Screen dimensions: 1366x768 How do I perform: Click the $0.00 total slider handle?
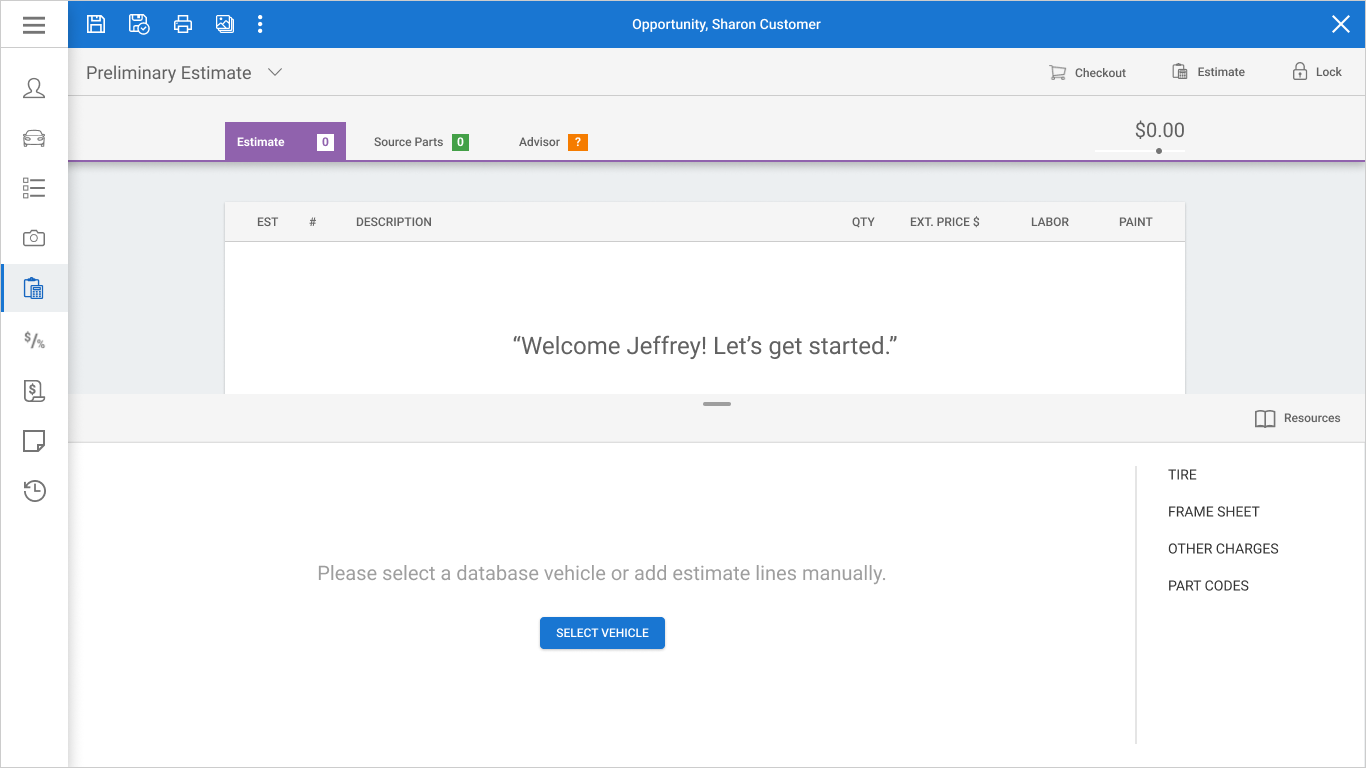point(1159,151)
